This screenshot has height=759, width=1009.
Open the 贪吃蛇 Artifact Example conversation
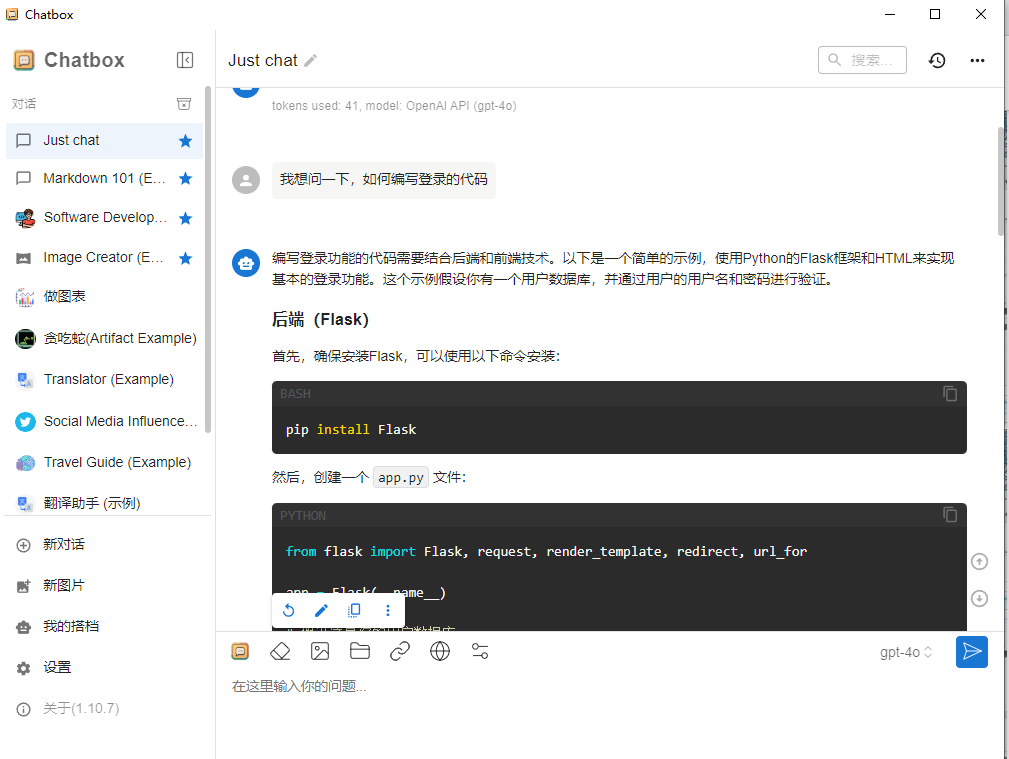104,338
